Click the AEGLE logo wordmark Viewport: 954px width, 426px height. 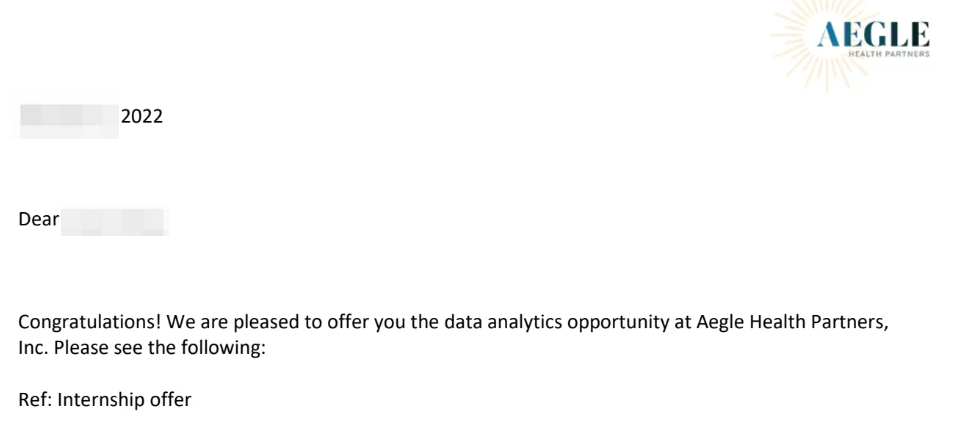(x=873, y=35)
